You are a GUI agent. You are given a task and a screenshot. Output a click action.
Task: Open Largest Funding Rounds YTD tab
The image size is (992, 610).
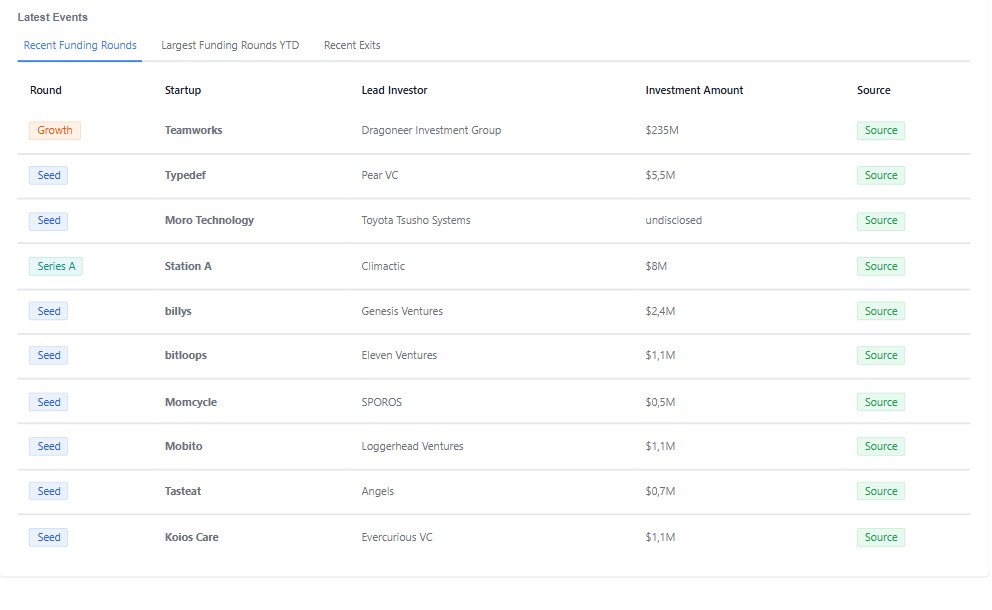pyautogui.click(x=230, y=46)
